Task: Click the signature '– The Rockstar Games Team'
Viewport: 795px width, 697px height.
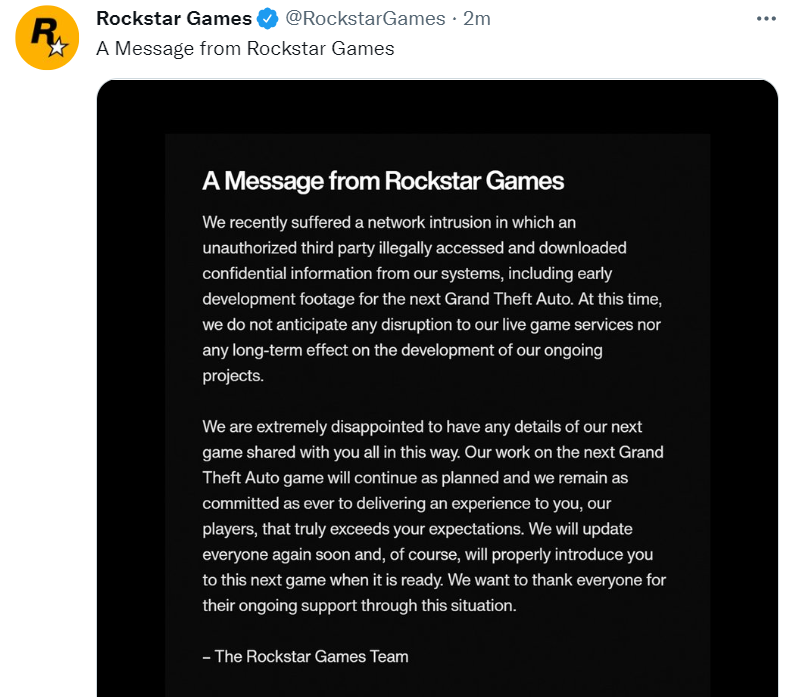Action: [305, 656]
